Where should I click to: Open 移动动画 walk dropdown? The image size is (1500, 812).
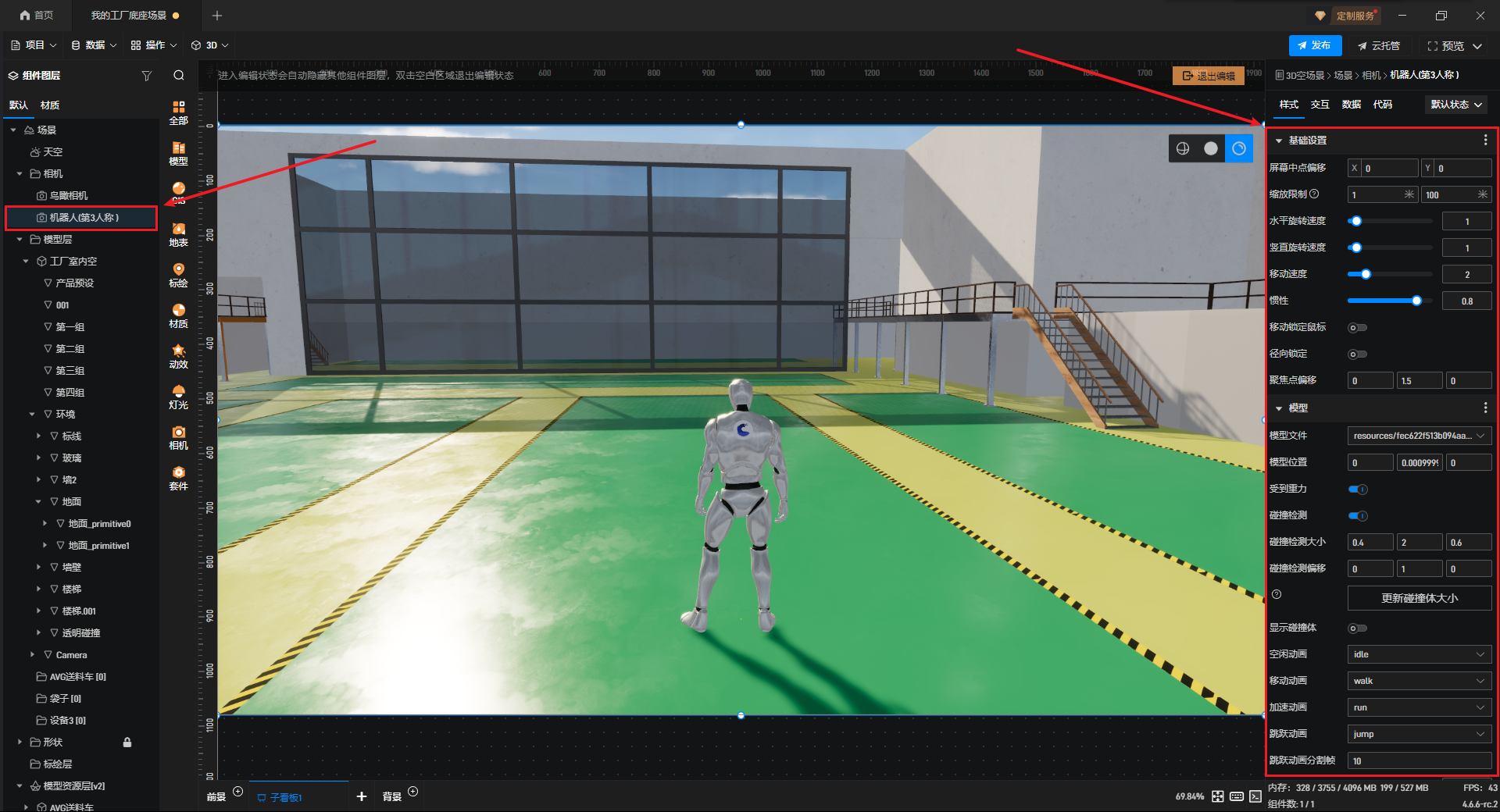coord(1420,681)
